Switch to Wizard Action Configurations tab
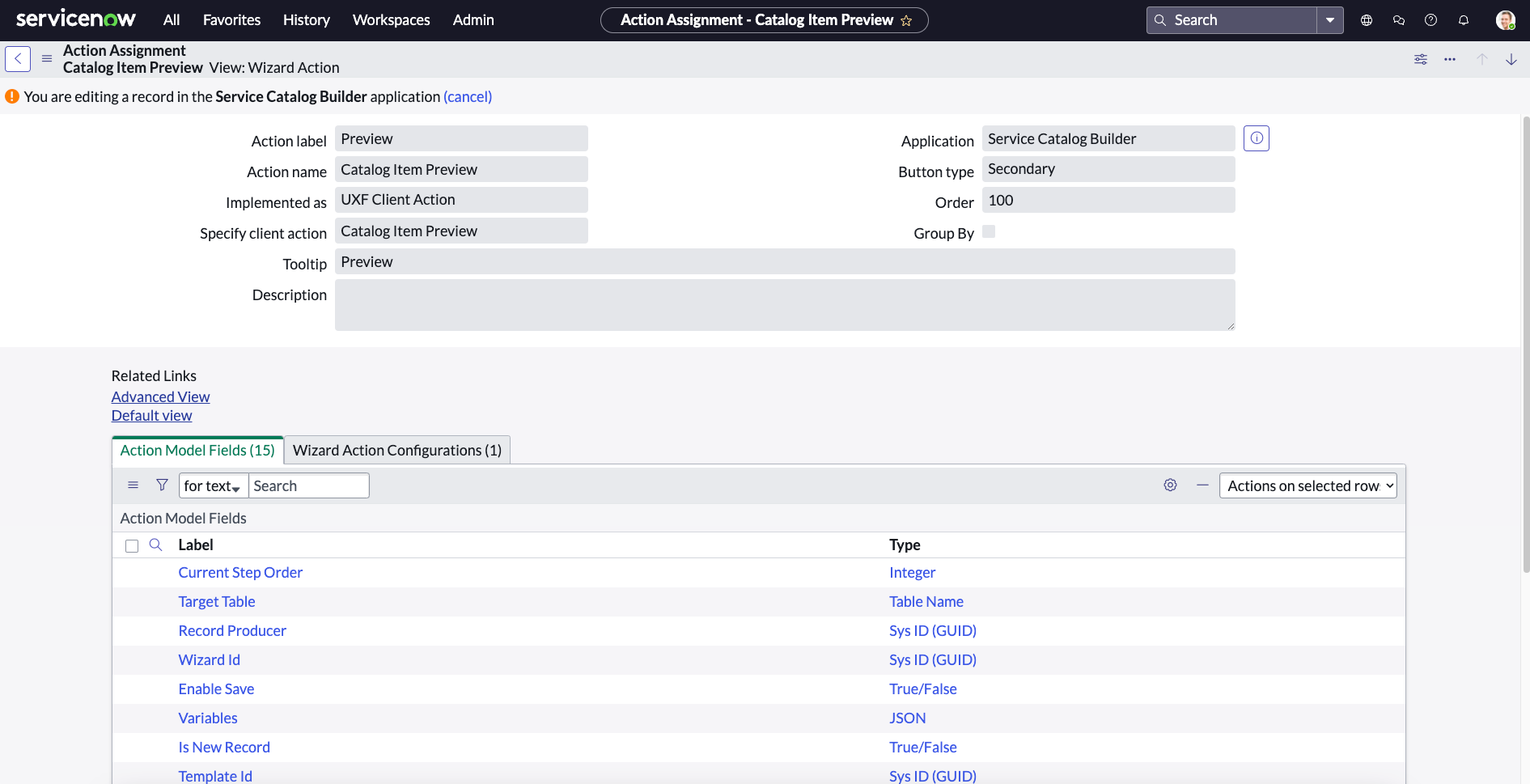The width and height of the screenshot is (1530, 784). [x=397, y=451]
